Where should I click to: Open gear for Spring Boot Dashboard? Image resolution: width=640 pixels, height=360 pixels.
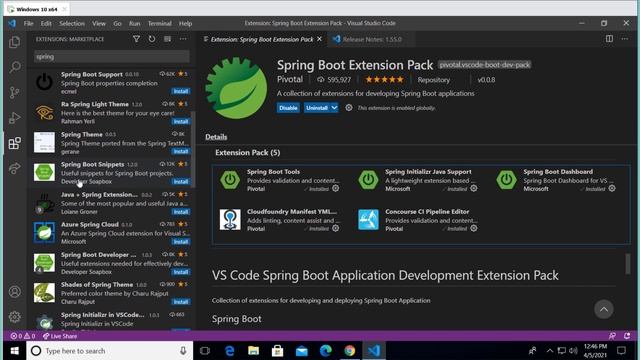(x=612, y=189)
